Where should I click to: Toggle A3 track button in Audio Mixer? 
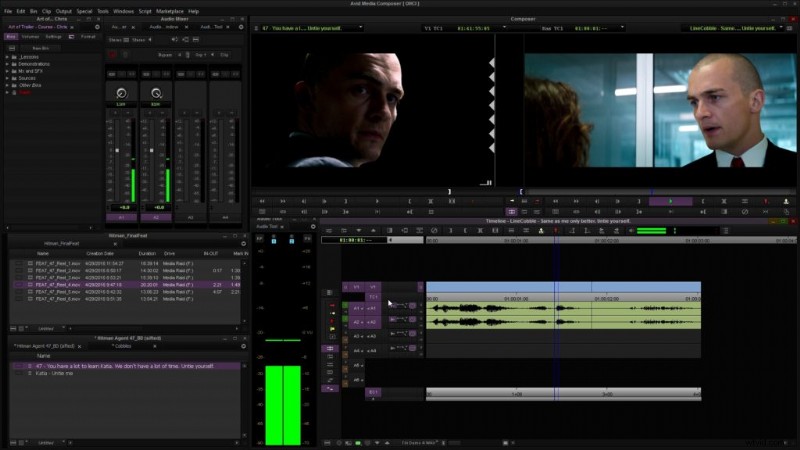[190, 217]
